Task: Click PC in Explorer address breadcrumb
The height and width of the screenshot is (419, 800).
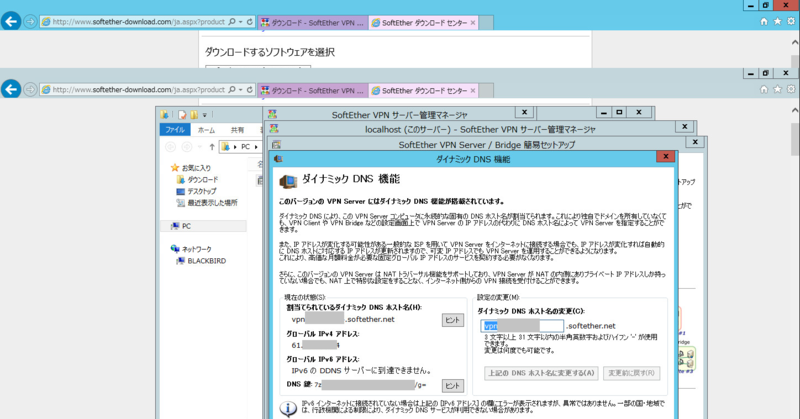Action: click(x=245, y=147)
